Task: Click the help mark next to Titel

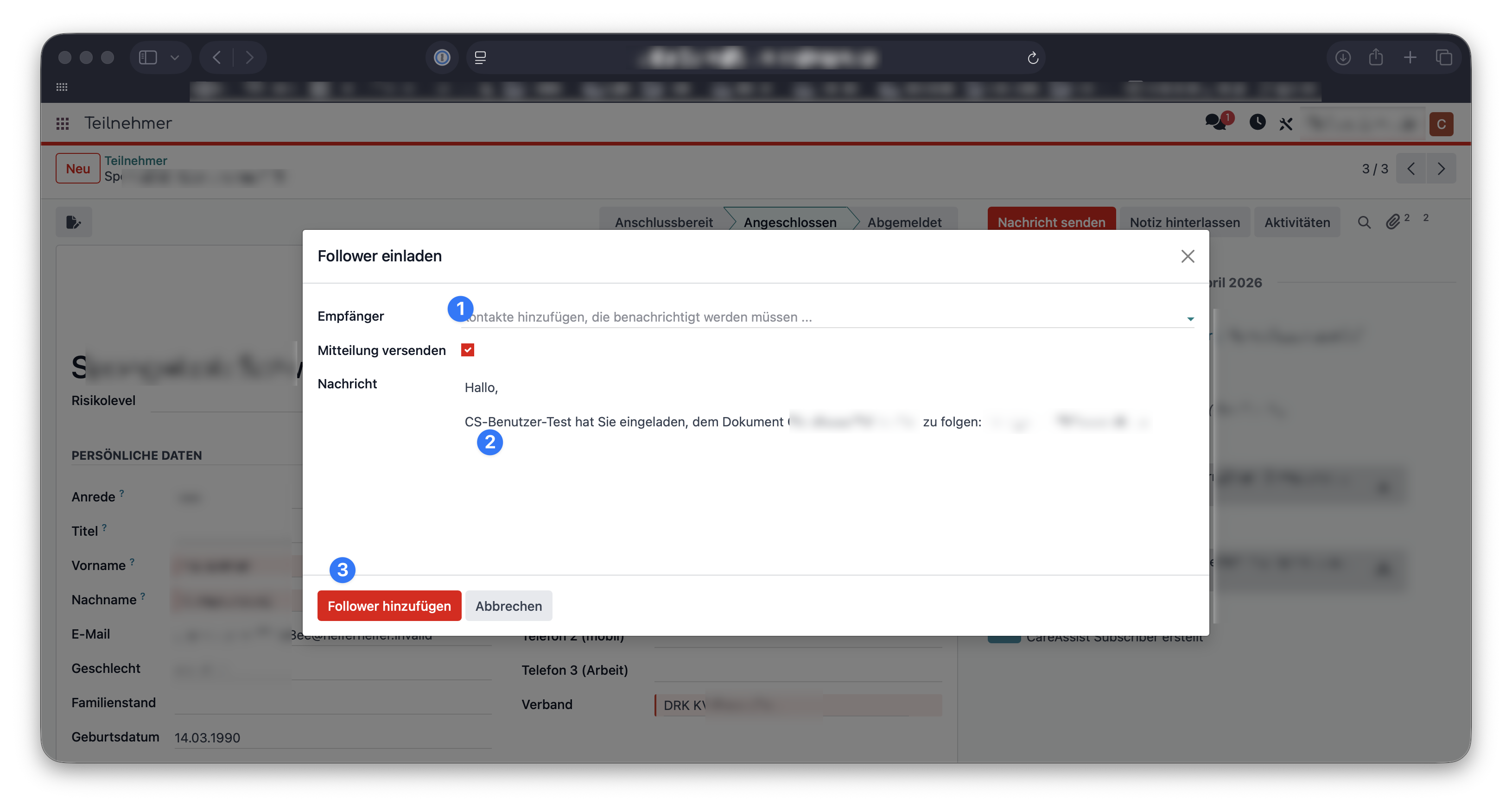Action: coord(104,527)
